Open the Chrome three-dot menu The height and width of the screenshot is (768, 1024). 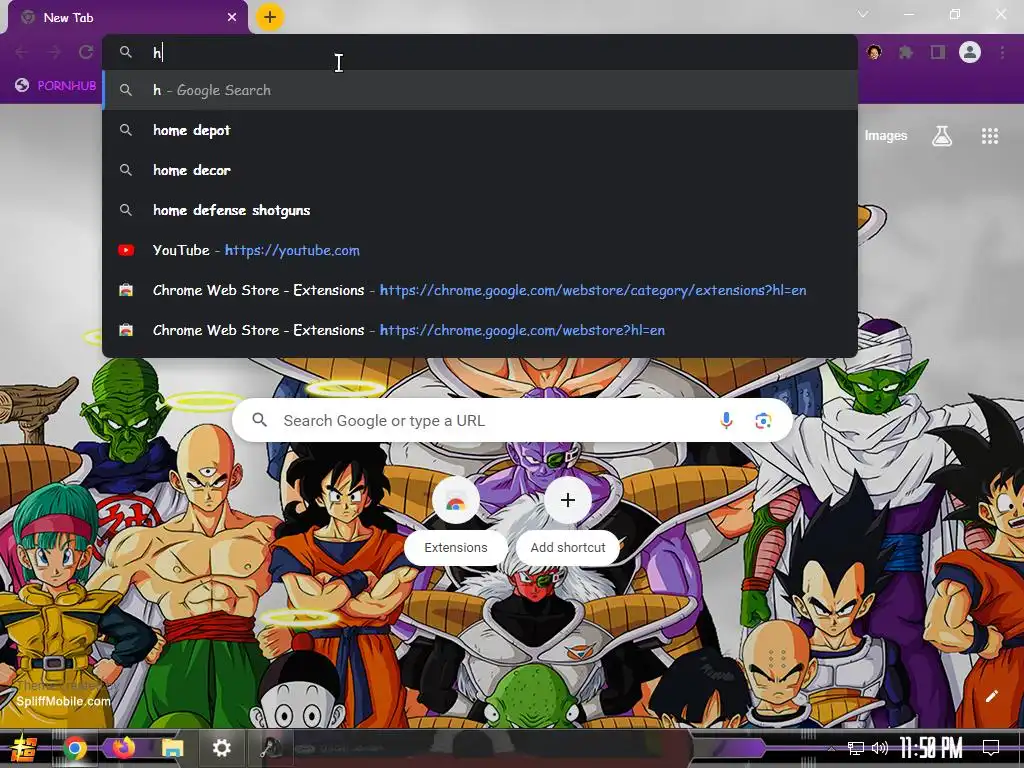tap(1002, 52)
